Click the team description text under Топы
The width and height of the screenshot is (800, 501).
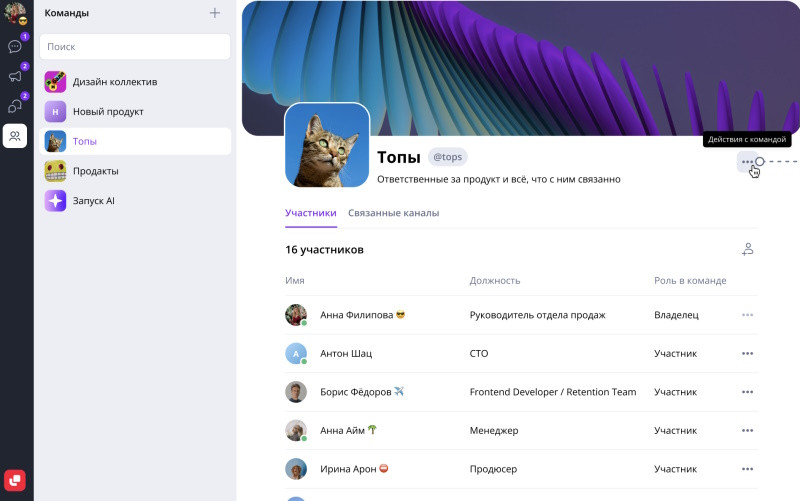(x=498, y=179)
